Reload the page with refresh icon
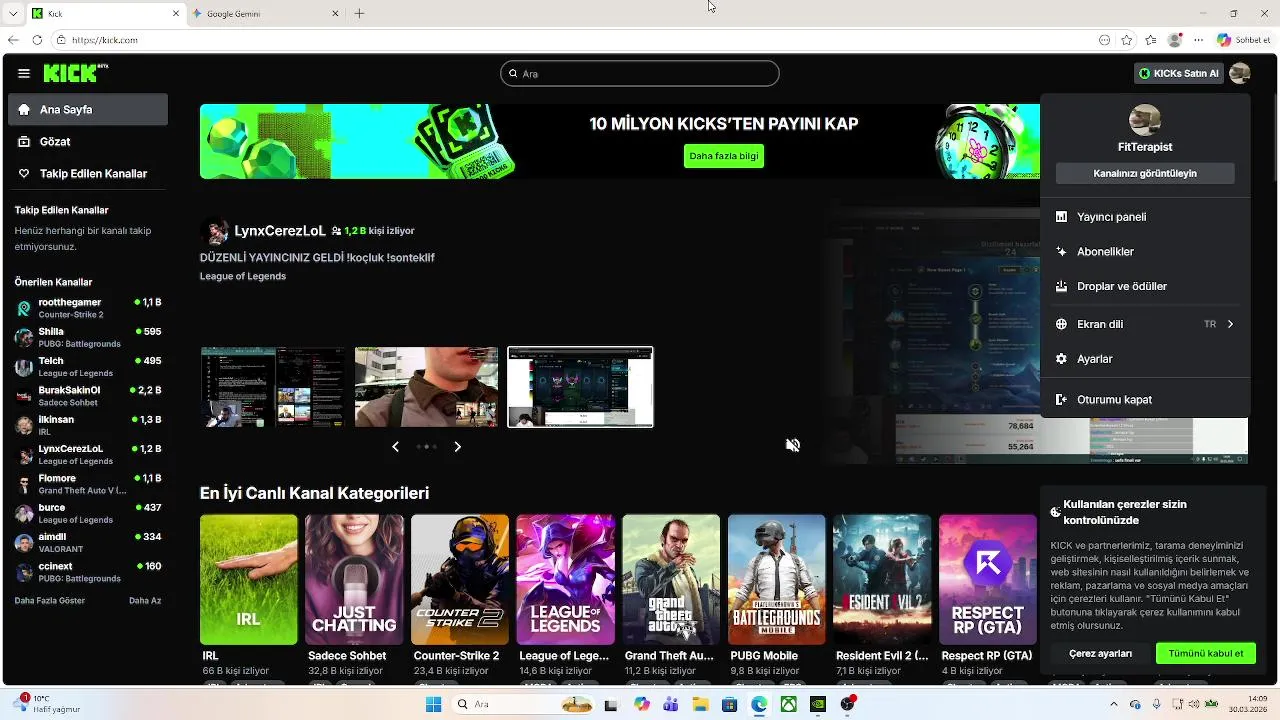1280x720 pixels. pos(37,40)
